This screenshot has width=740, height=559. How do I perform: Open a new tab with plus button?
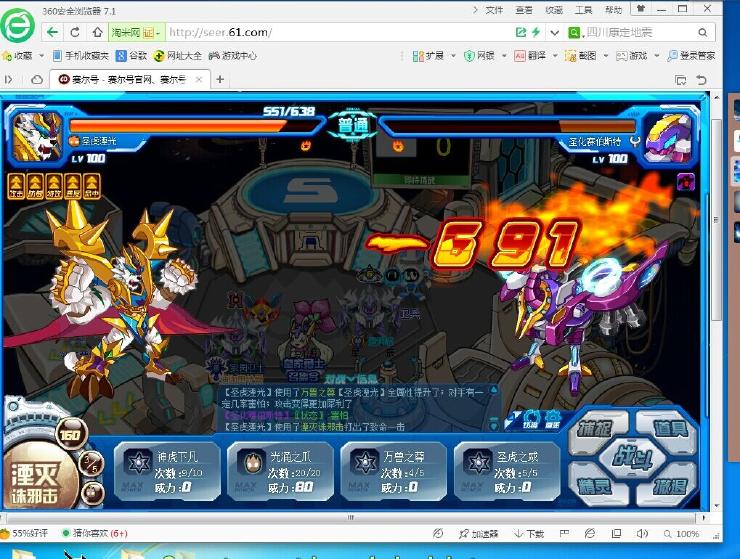click(x=220, y=79)
